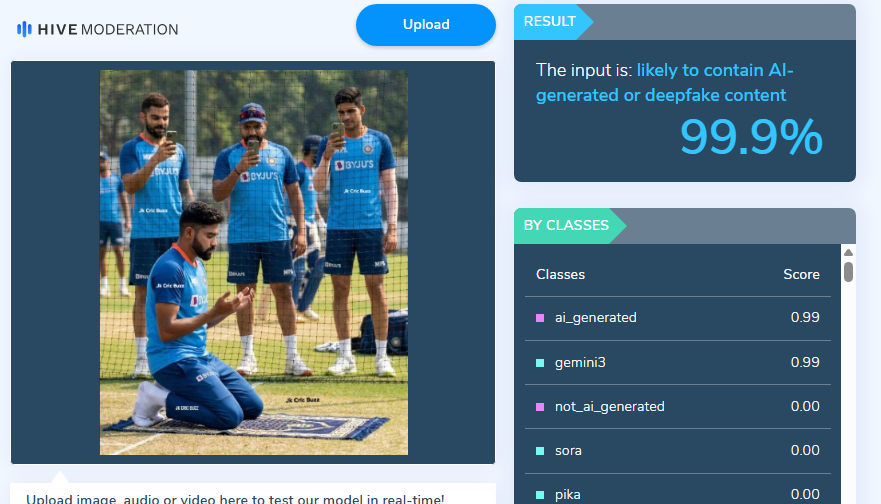The width and height of the screenshot is (881, 504).
Task: Click the likely AI-generated result text
Action: (x=664, y=83)
